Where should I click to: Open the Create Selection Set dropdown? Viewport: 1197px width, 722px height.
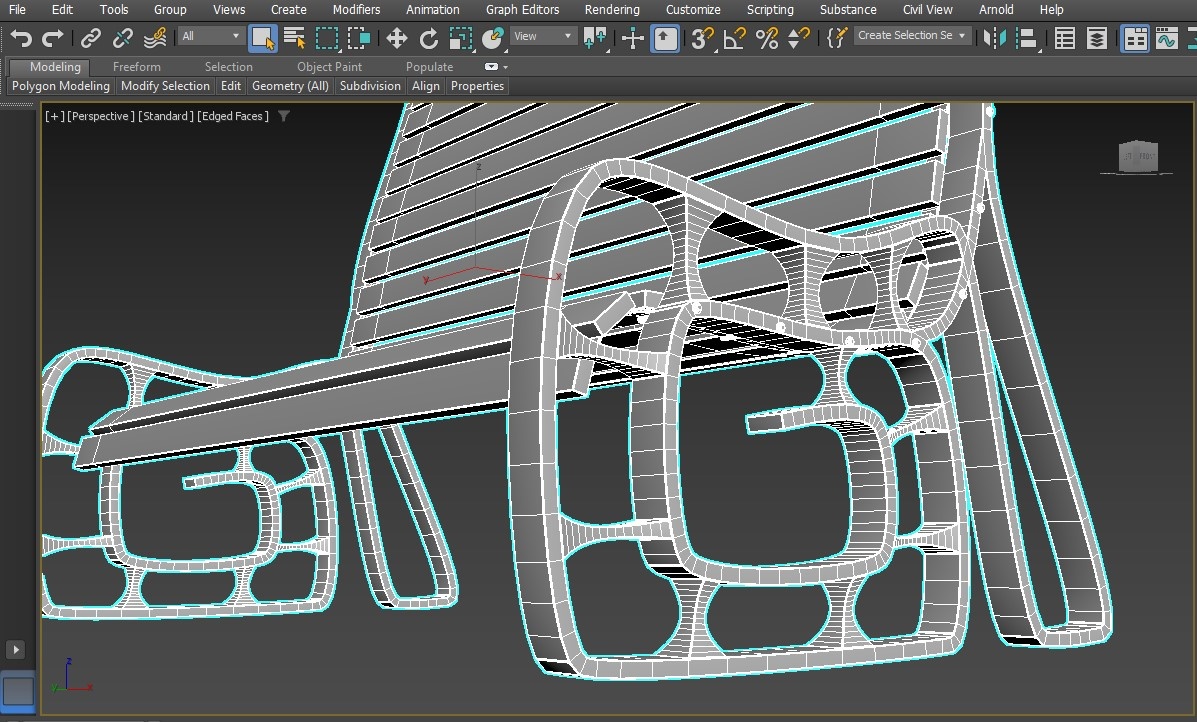coord(912,35)
